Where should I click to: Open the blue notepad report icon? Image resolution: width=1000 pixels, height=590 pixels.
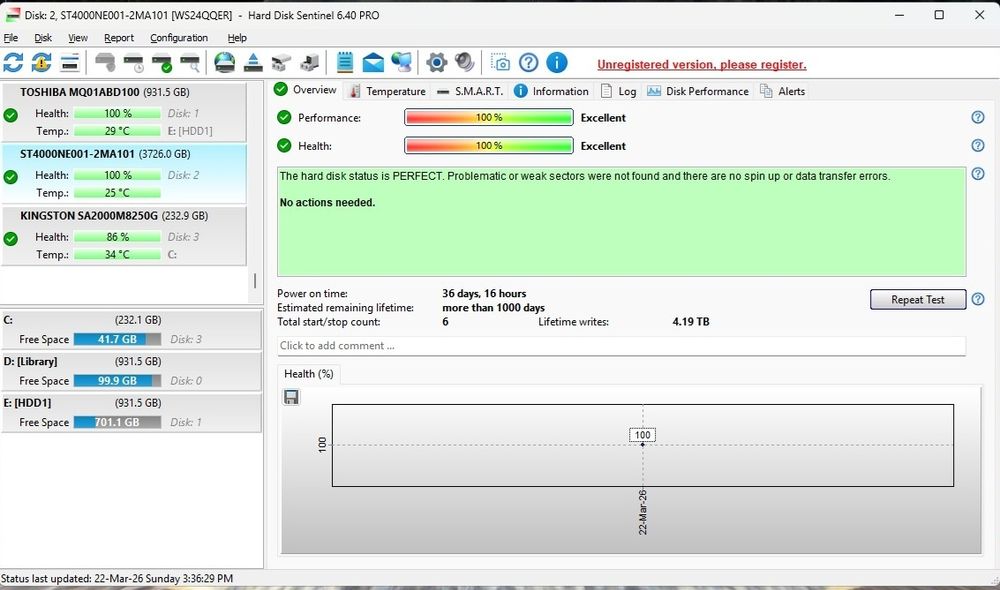coord(344,63)
